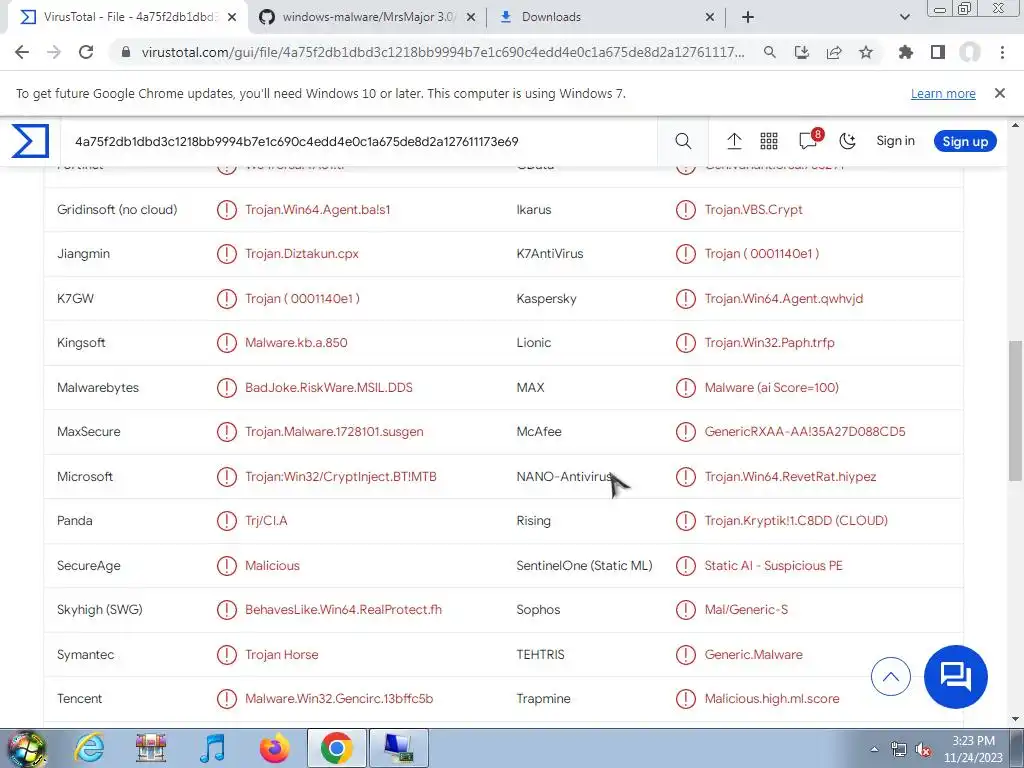The image size is (1024, 768).
Task: Click Trojan.Diztakun.cpx for Jiangmin
Action: click(x=302, y=254)
